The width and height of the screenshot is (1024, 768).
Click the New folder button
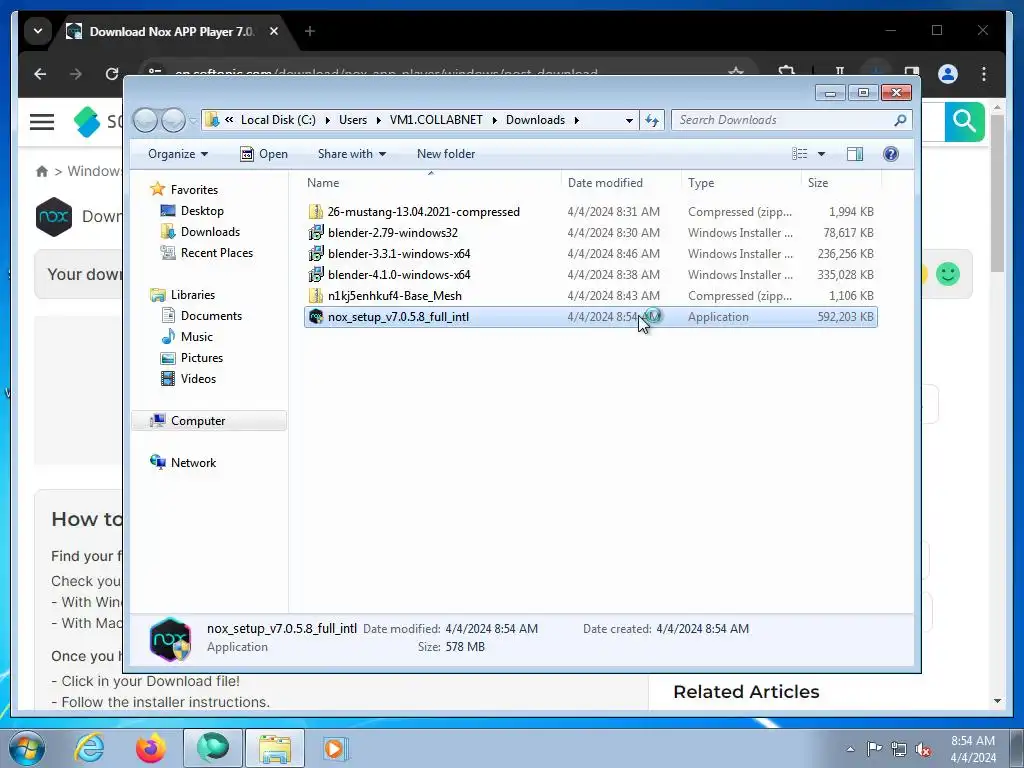coord(446,154)
